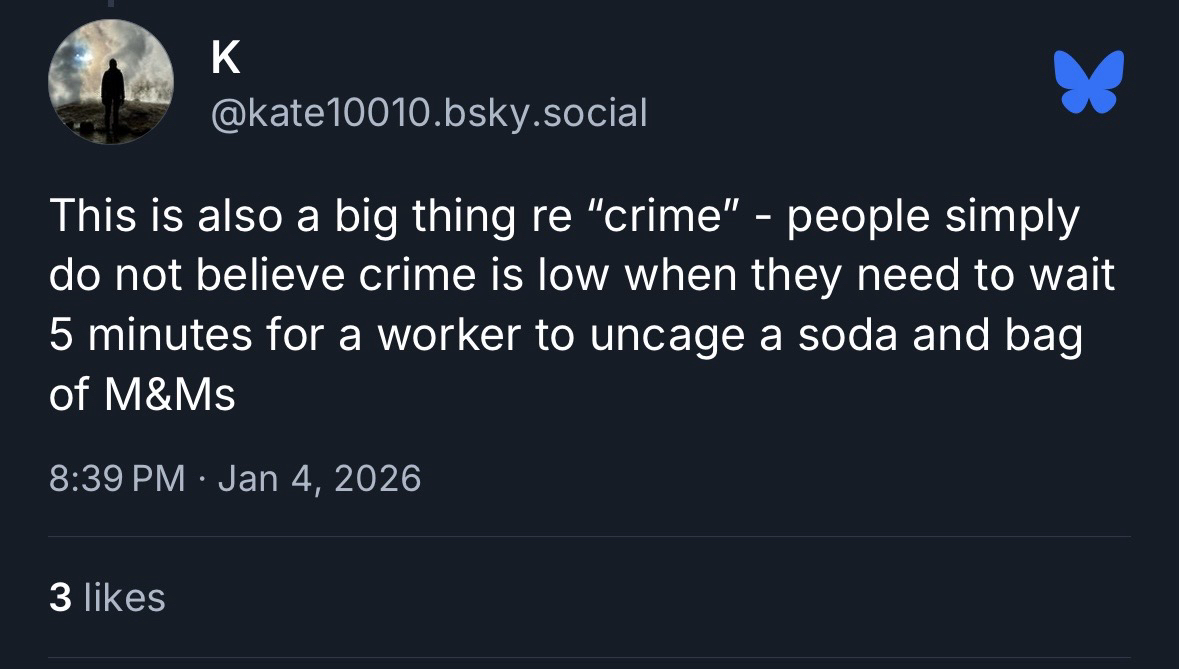Click the dot between time and date
This screenshot has height=669, width=1179.
(x=202, y=478)
